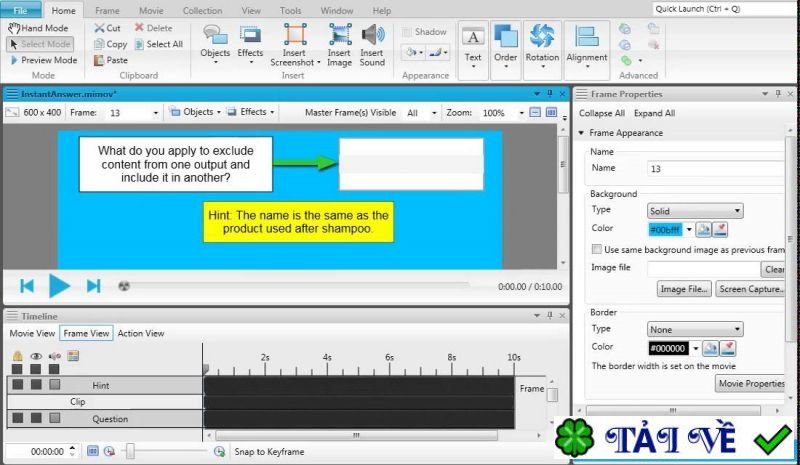
Task: Open the editor toolbar Effects dropdown
Action: (251, 112)
